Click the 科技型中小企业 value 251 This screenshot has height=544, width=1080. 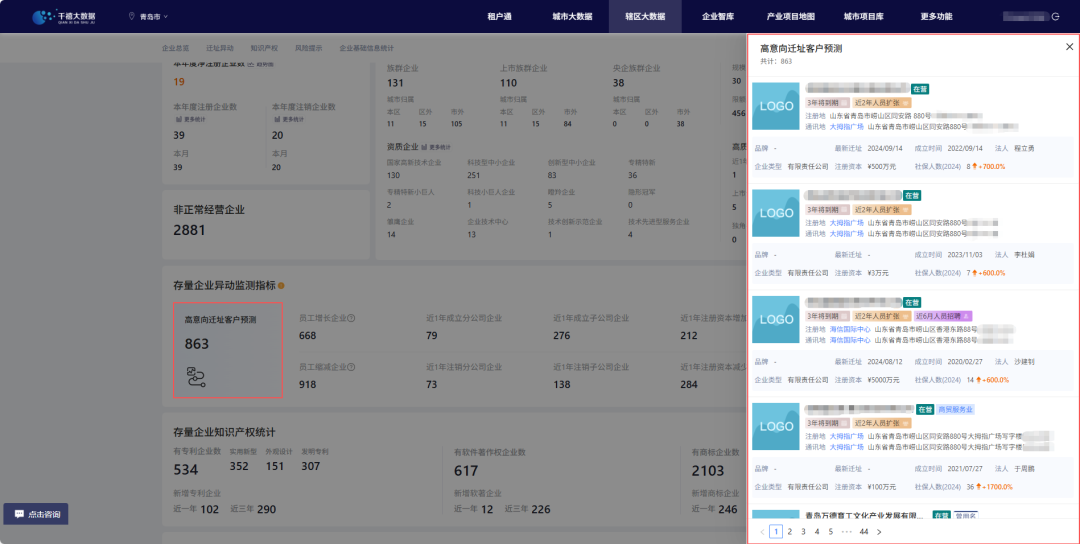coord(473,176)
